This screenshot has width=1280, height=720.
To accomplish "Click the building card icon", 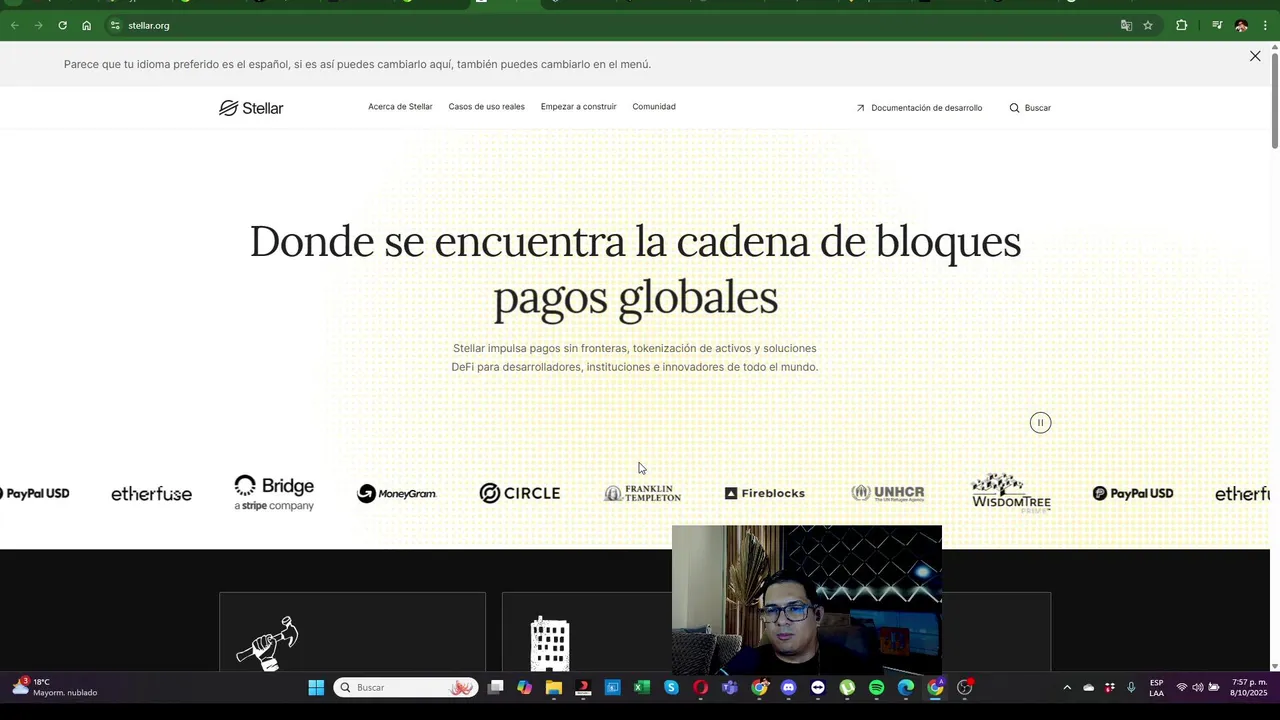I will pos(549,643).
